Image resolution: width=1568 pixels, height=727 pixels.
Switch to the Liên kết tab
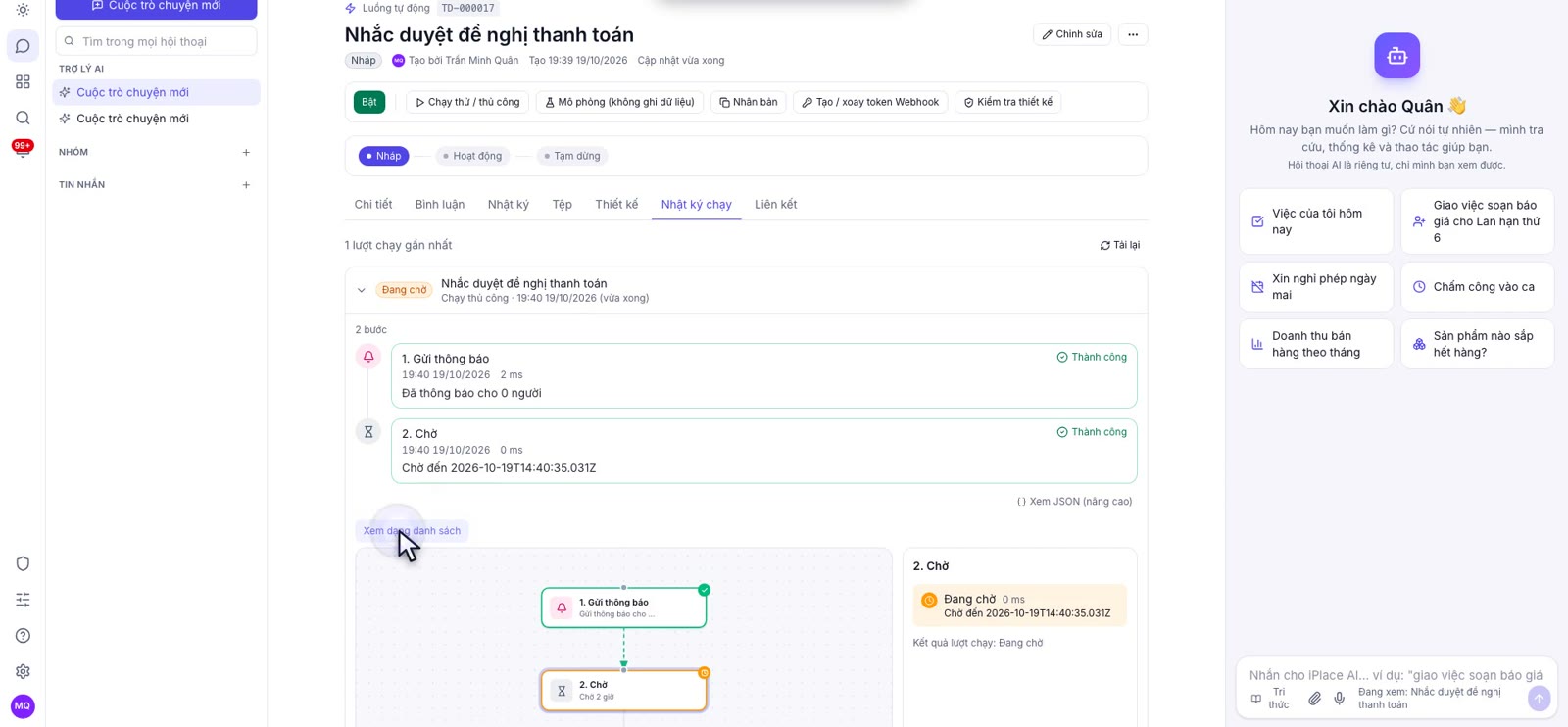click(775, 205)
